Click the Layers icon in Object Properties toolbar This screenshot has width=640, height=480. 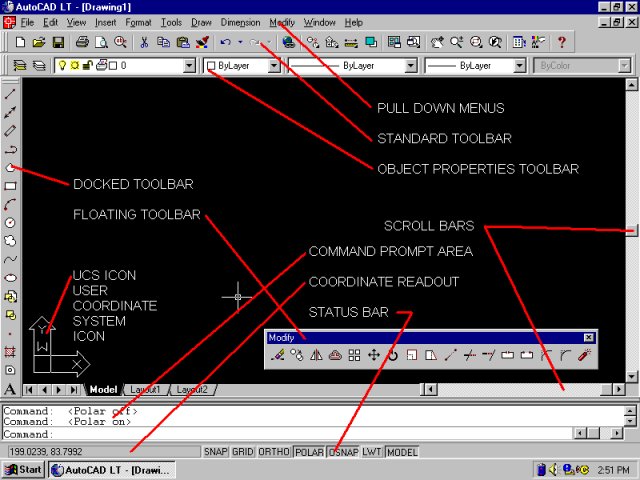point(20,65)
